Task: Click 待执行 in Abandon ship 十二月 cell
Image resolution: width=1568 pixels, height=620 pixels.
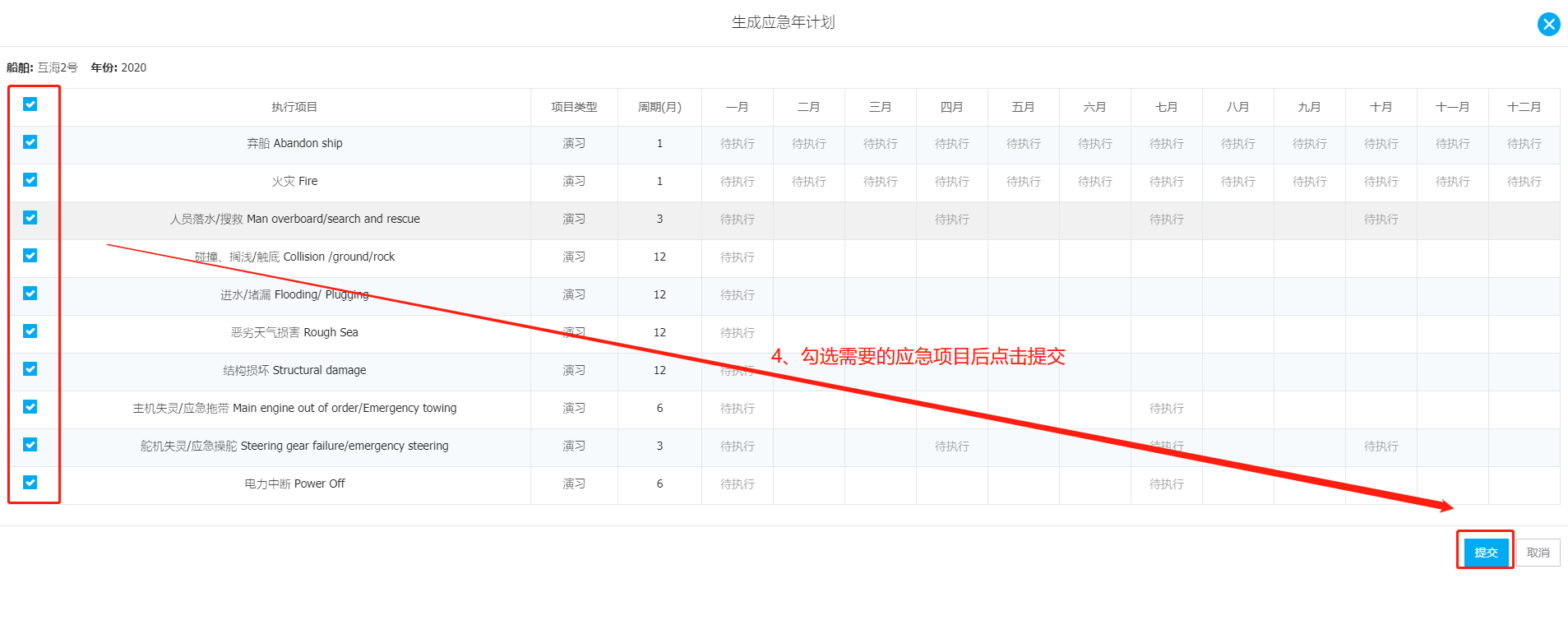Action: (1524, 144)
